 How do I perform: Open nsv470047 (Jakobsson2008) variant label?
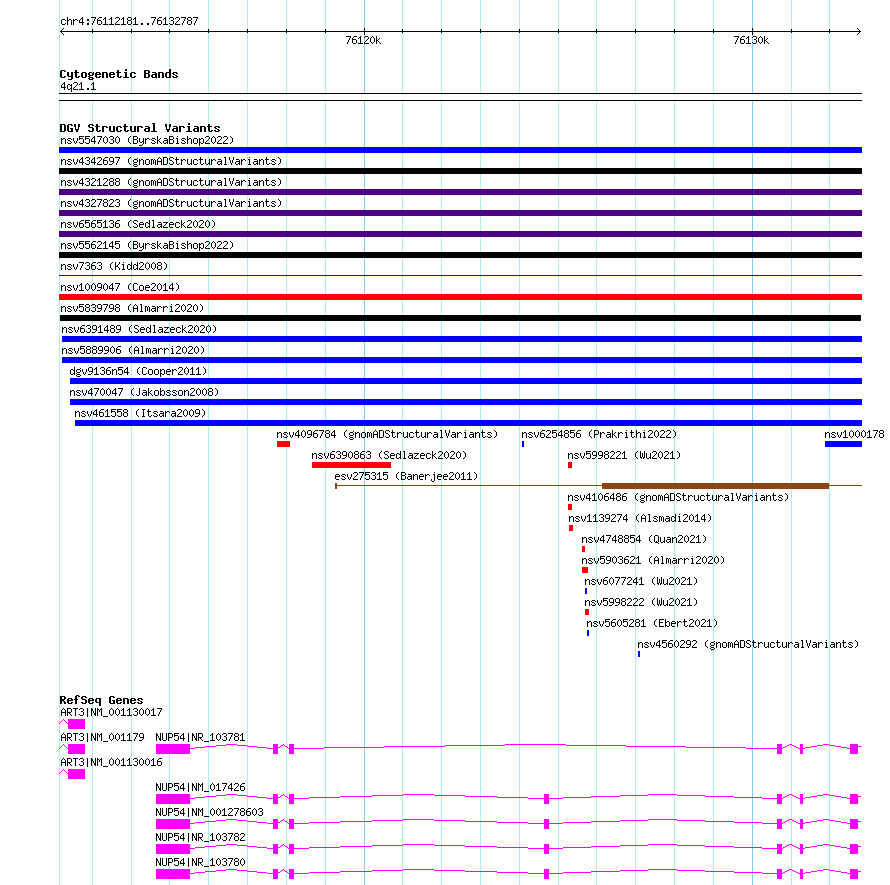point(144,392)
